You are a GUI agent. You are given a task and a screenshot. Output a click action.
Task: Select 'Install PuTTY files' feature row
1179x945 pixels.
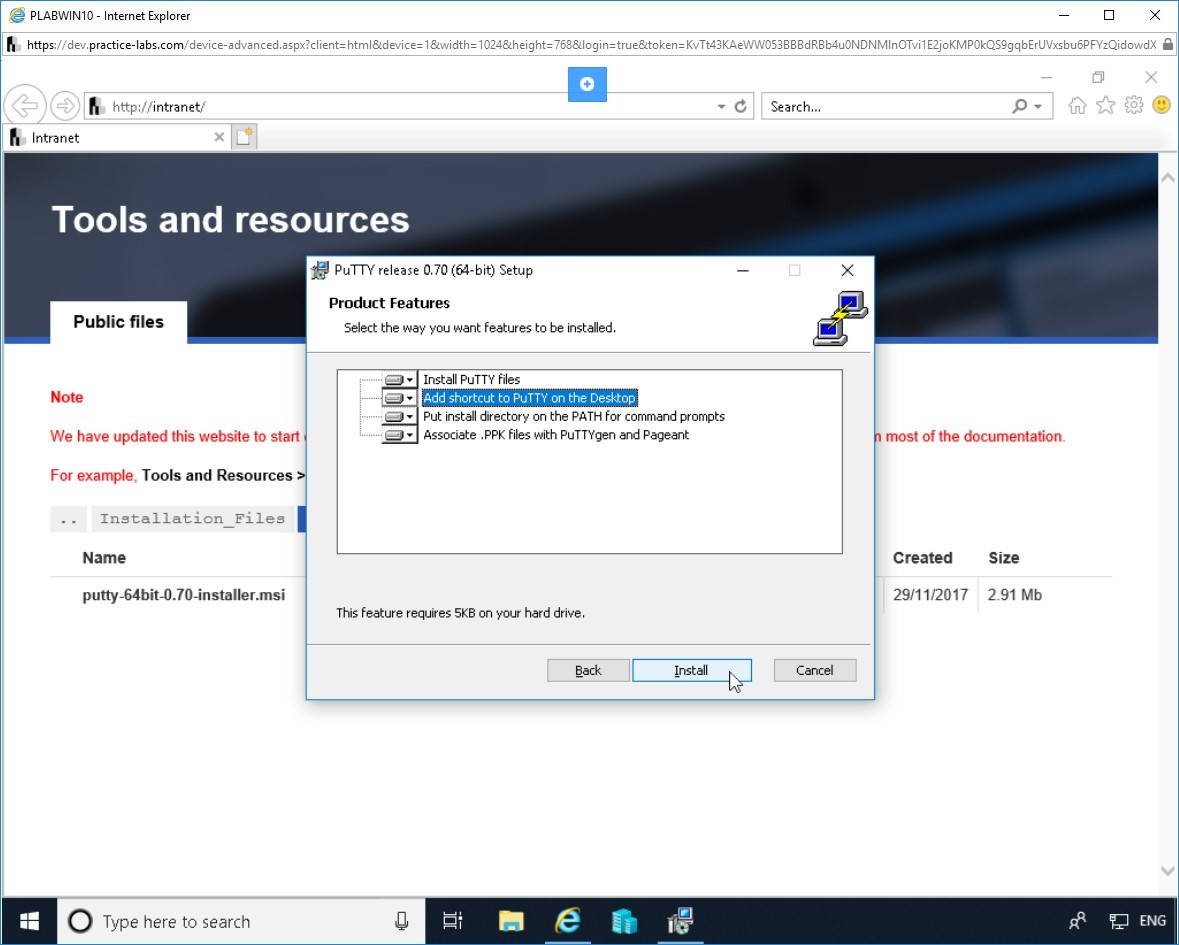[471, 380]
